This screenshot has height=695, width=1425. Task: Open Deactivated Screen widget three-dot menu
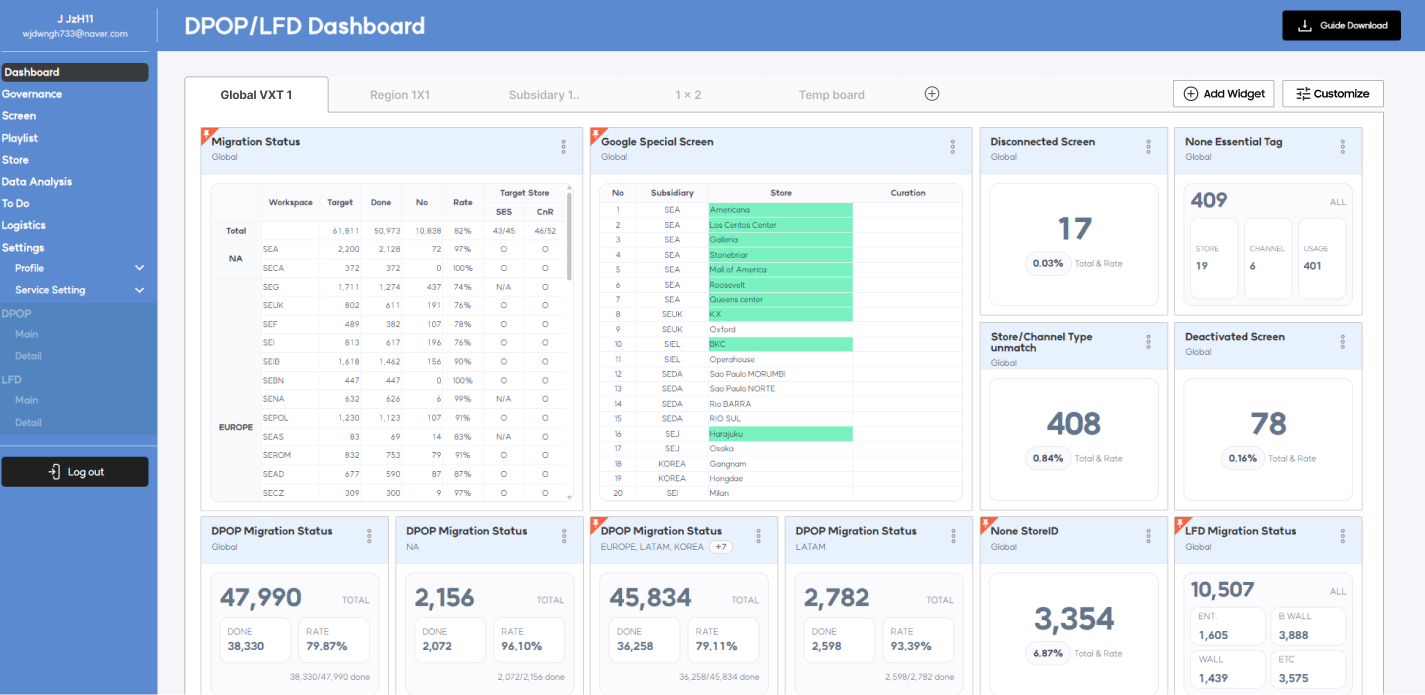coord(1342,342)
